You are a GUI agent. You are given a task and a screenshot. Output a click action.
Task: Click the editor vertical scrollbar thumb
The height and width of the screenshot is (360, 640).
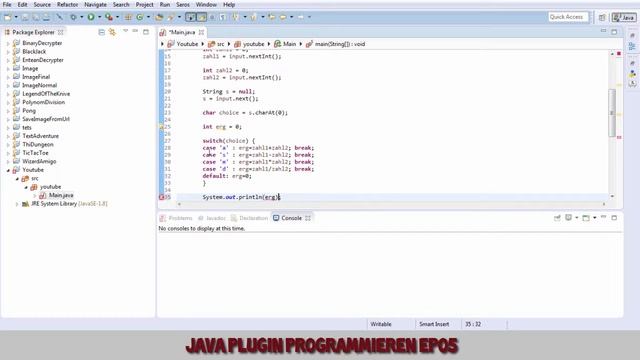[x=612, y=112]
